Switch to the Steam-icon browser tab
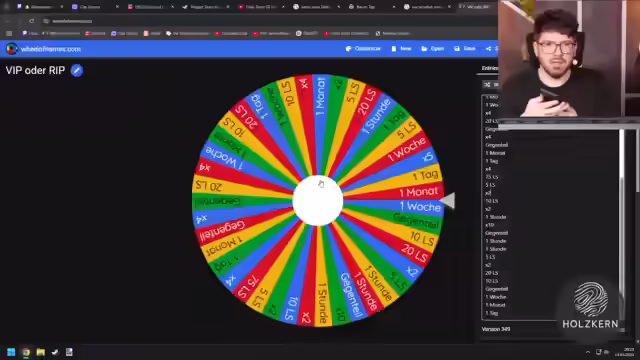 205,7
